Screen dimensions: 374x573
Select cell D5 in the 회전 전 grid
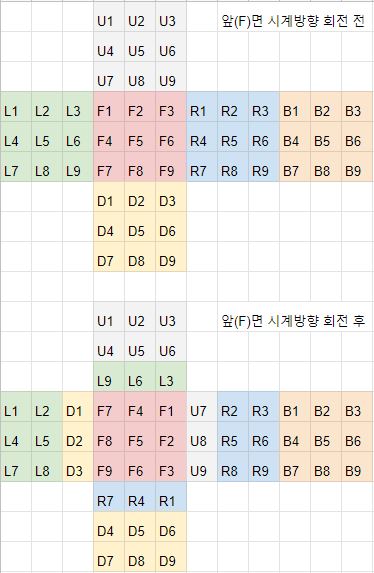pos(140,227)
